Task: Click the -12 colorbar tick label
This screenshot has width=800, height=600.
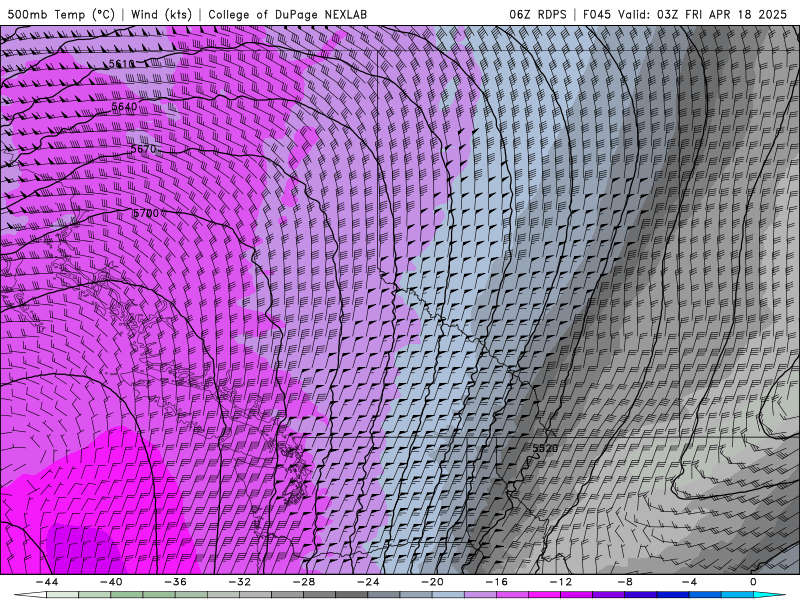Action: 561,582
